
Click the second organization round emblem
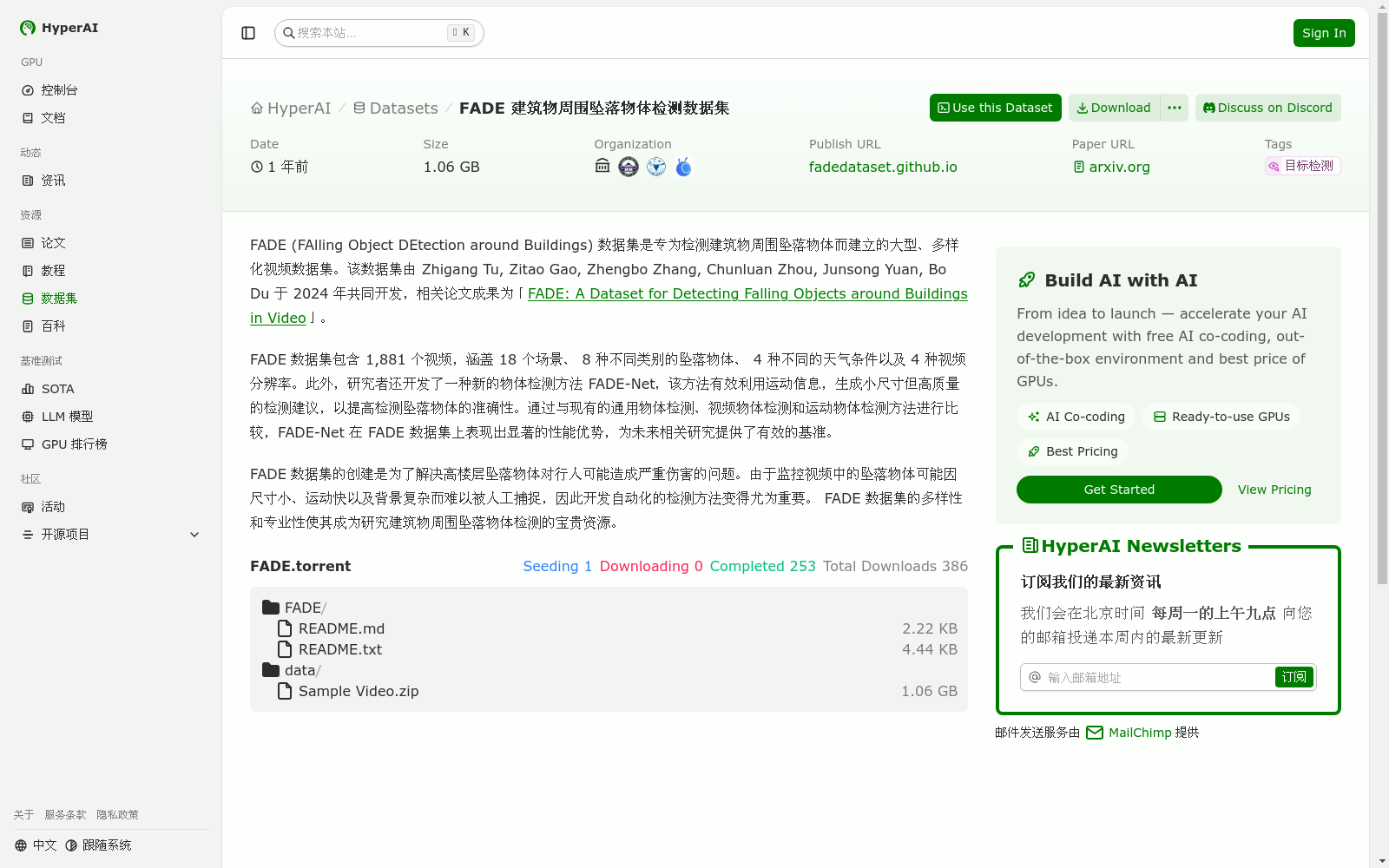pyautogui.click(x=629, y=167)
